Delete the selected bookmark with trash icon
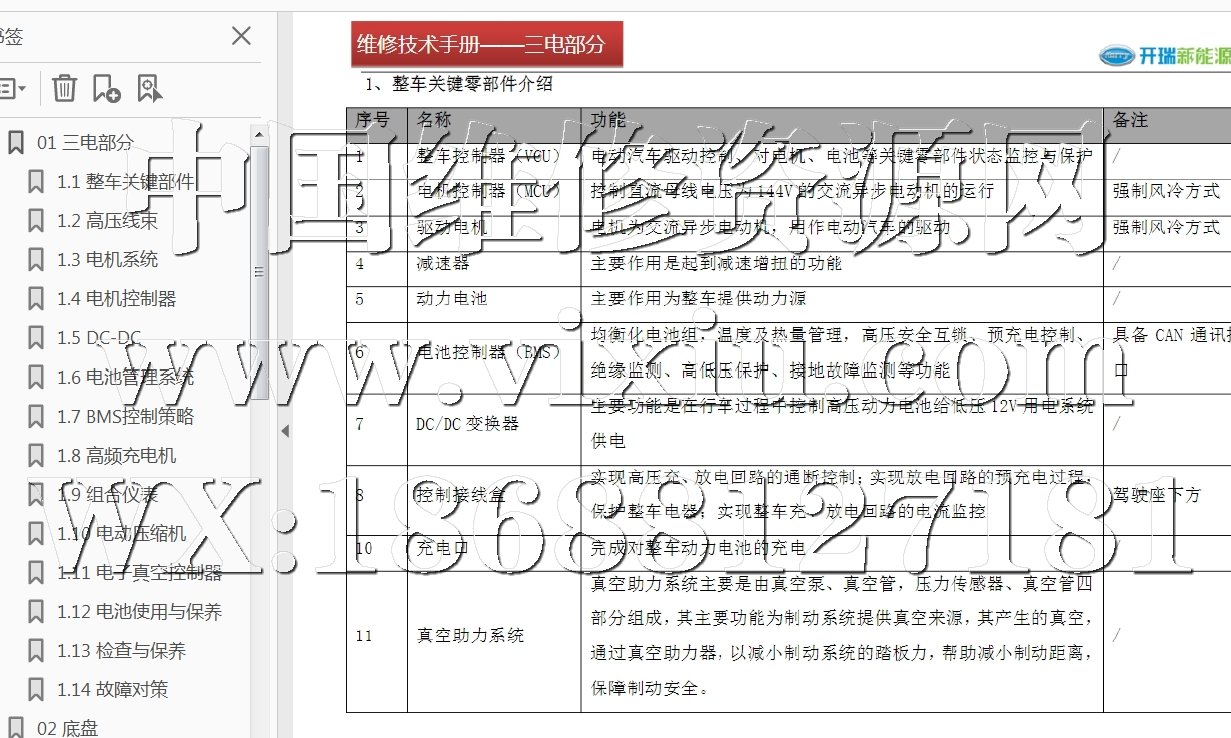The height and width of the screenshot is (738, 1231). click(64, 88)
